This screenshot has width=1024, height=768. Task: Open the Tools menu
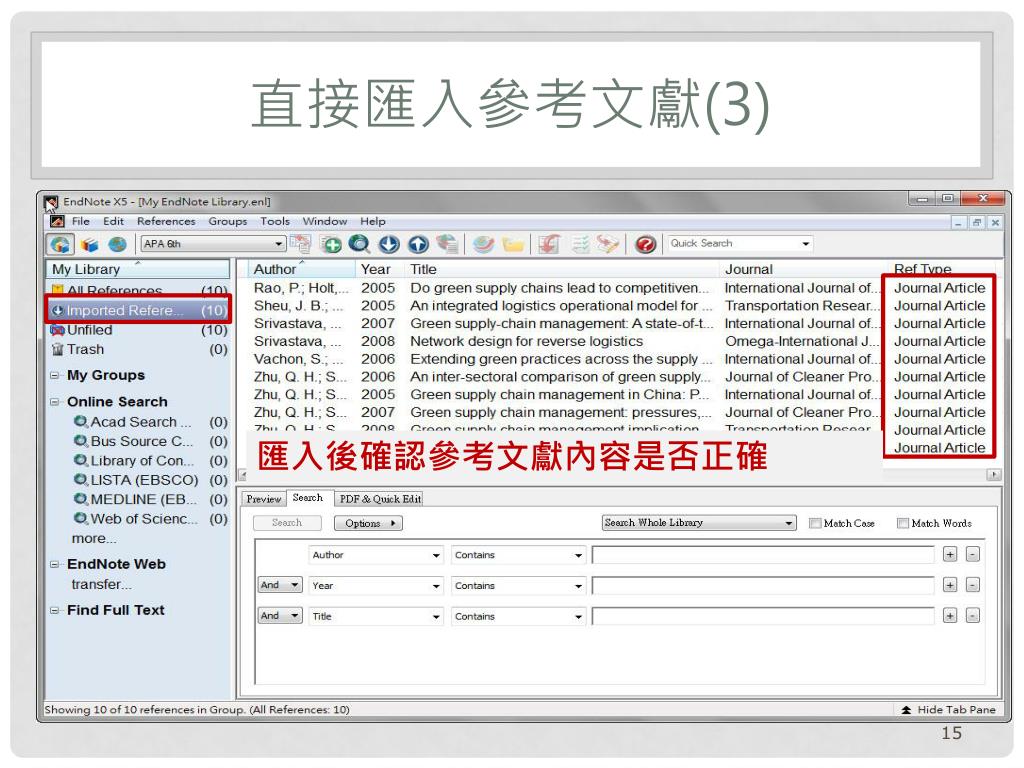point(275,221)
